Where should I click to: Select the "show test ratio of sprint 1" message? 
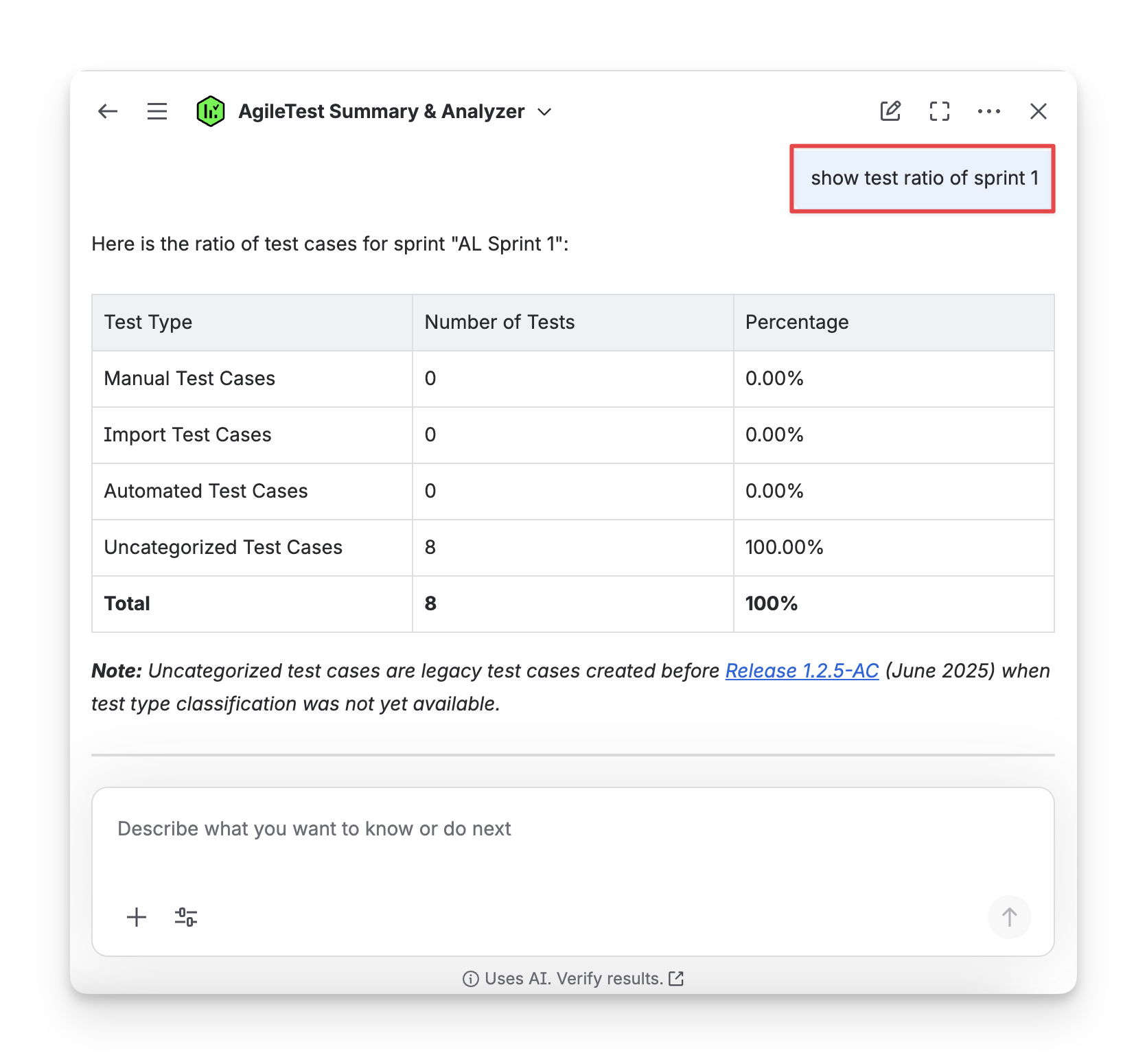[923, 178]
